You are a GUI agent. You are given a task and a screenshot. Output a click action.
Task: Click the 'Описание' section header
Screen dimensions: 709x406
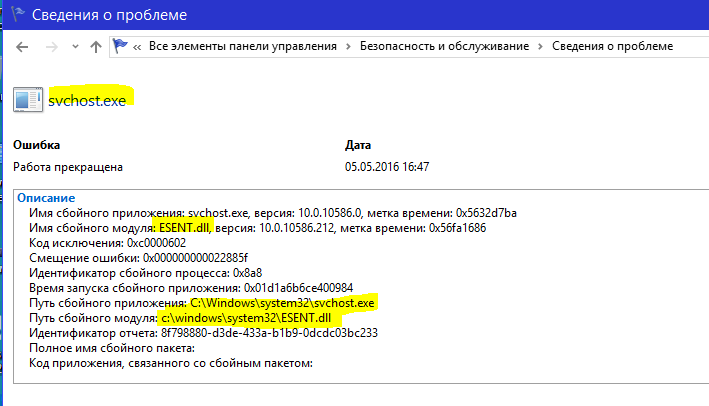click(x=46, y=198)
